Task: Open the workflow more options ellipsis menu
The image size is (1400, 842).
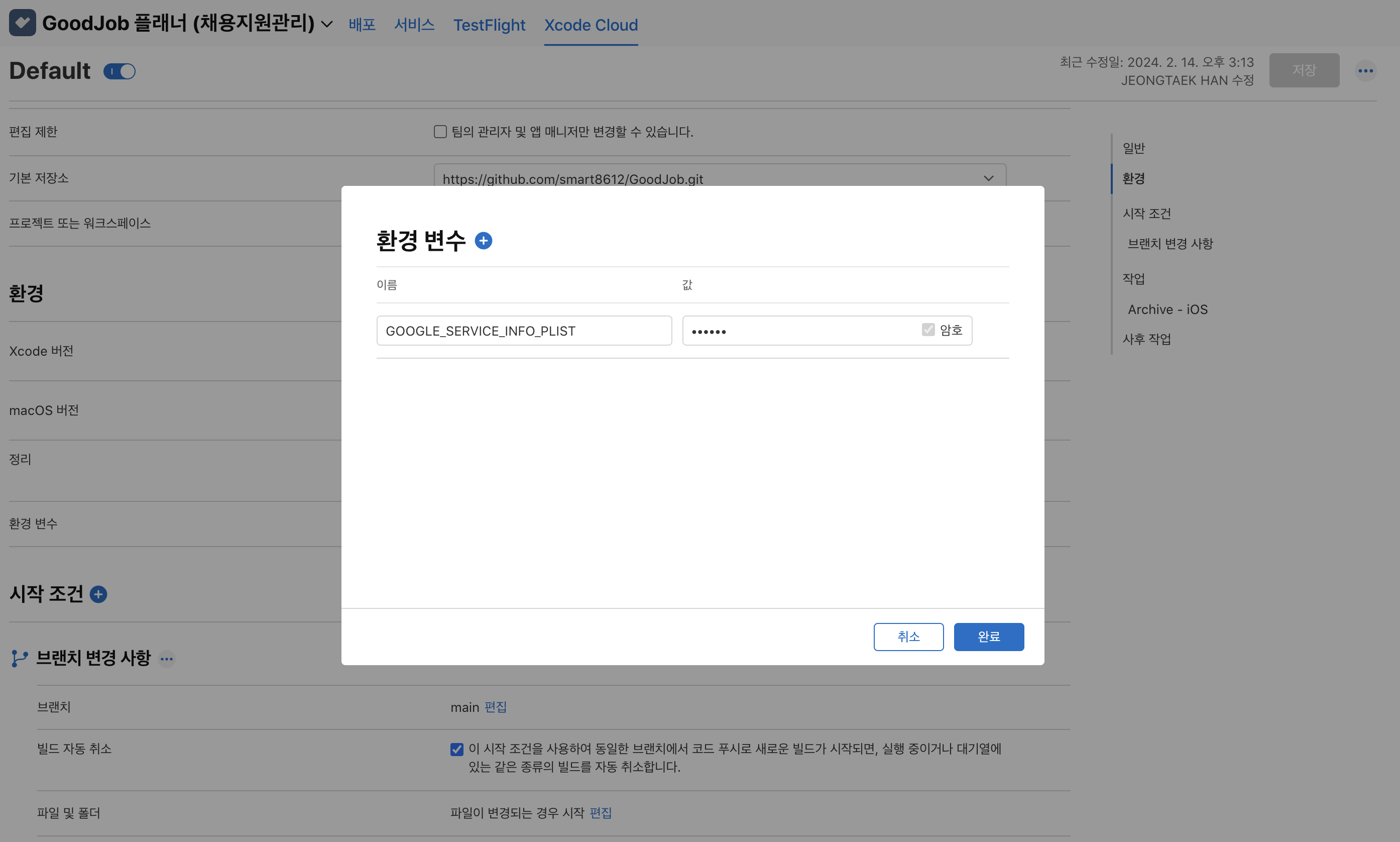Action: pyautogui.click(x=1365, y=71)
